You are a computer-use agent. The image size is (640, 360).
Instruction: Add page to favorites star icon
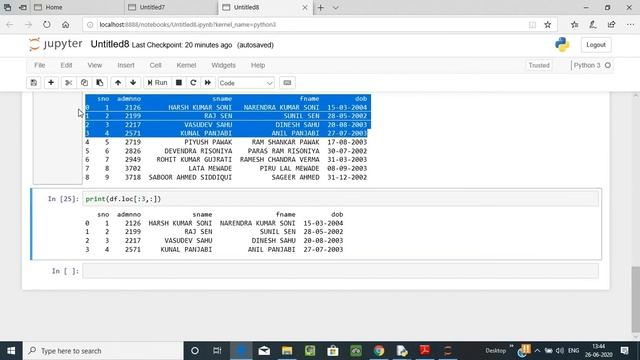548,25
